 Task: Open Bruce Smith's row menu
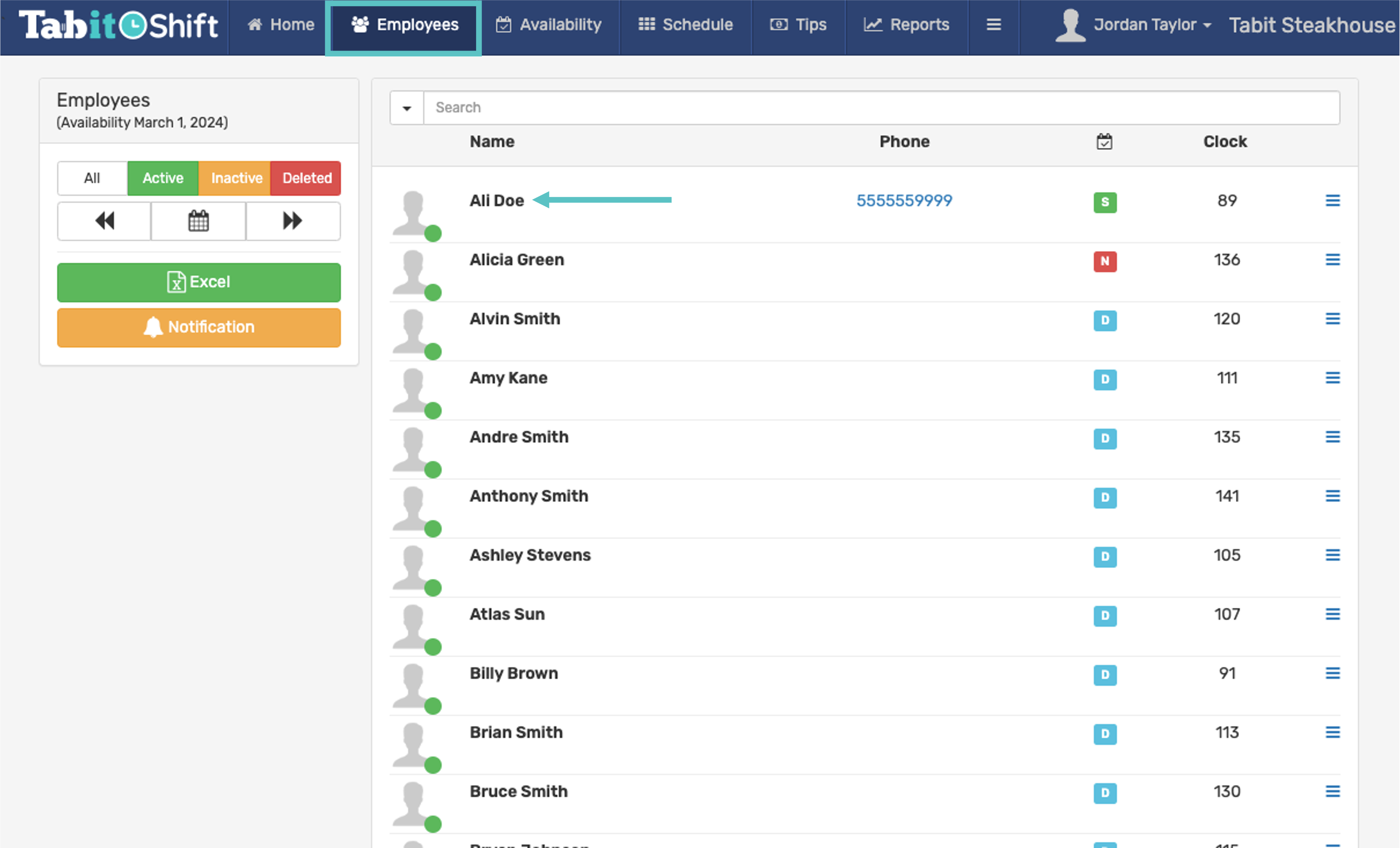(1333, 792)
